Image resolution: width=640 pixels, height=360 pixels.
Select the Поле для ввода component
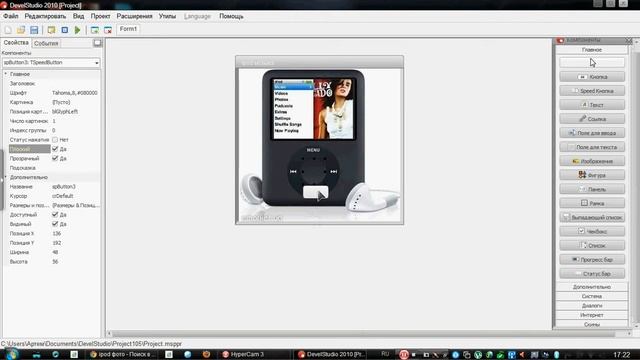(x=592, y=133)
